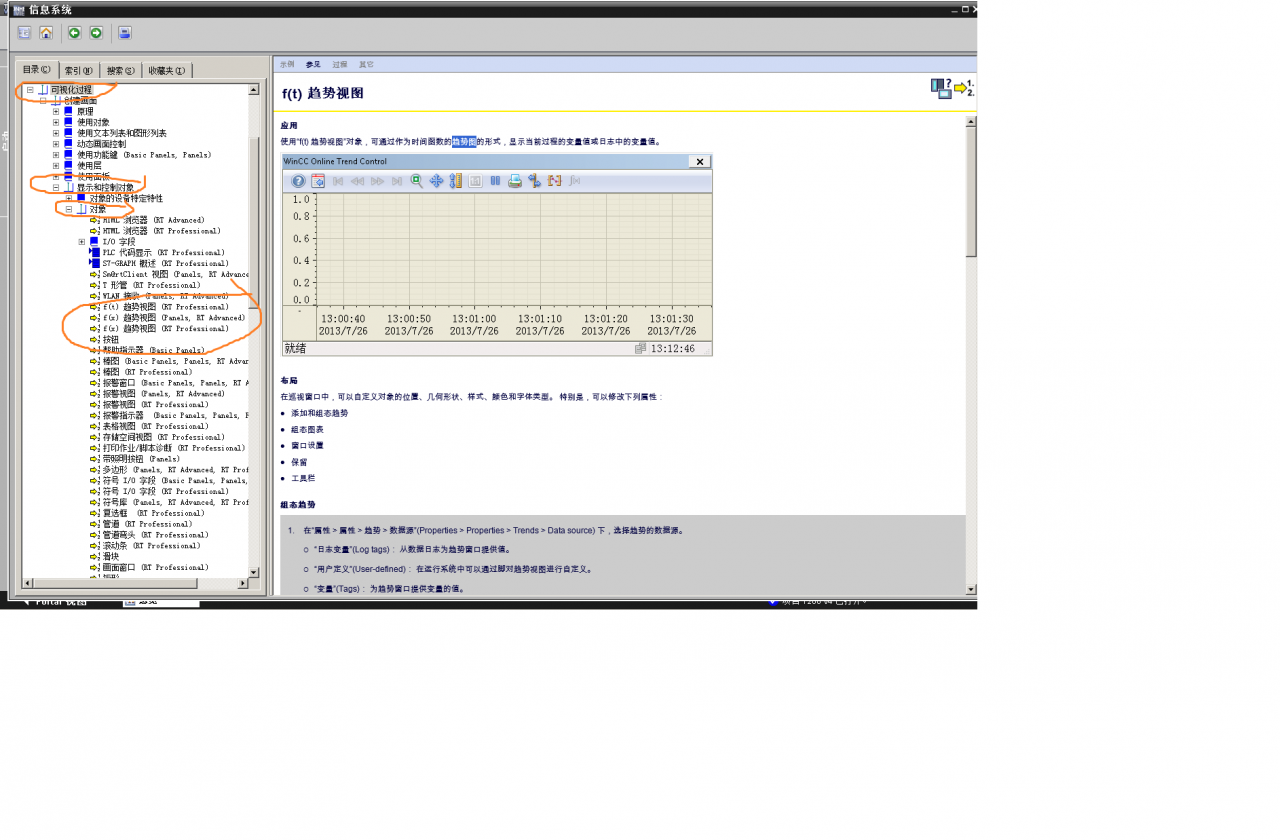
Task: Click the Home icon in the toolbar
Action: pos(46,33)
